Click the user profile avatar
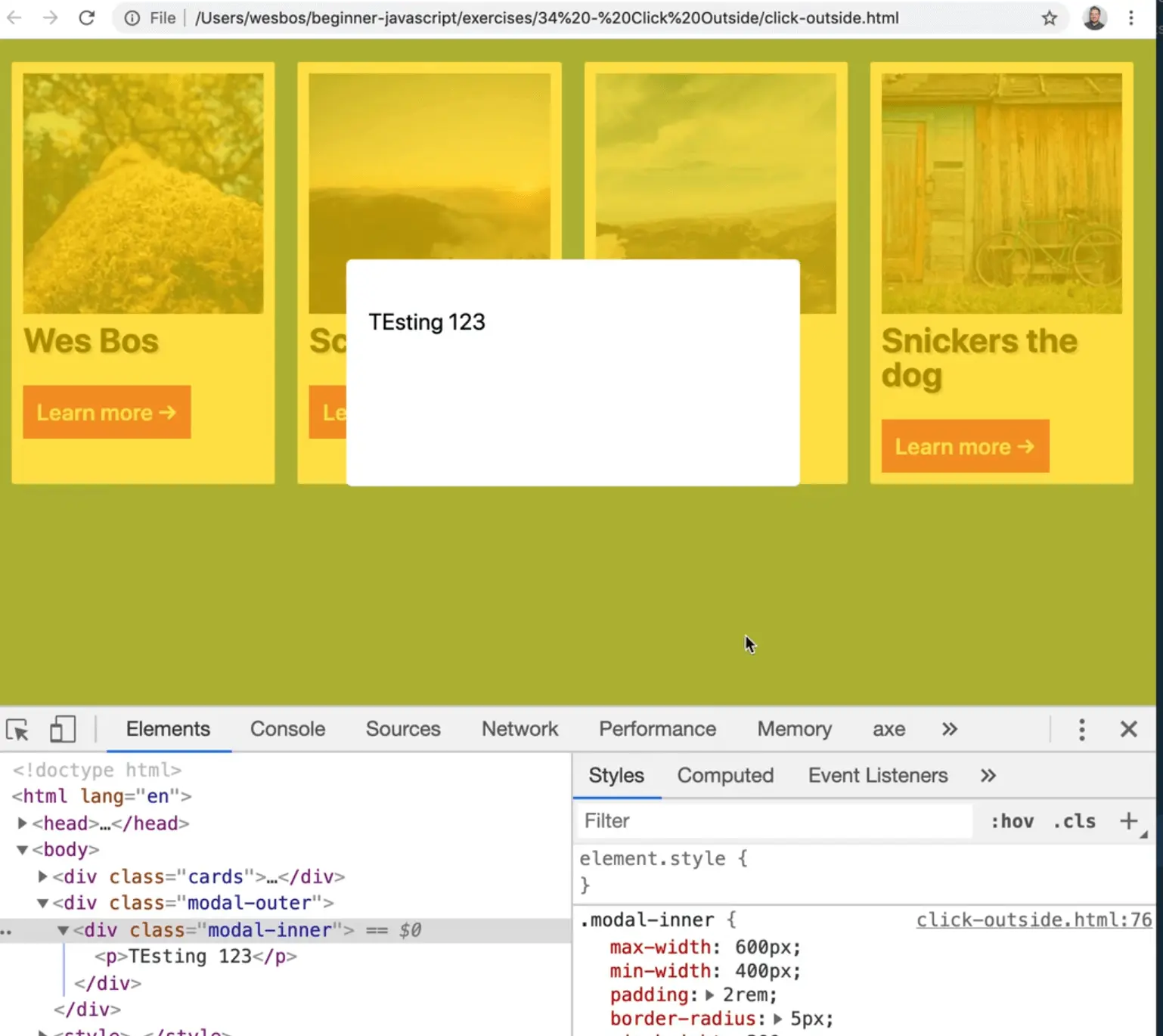 1094,17
